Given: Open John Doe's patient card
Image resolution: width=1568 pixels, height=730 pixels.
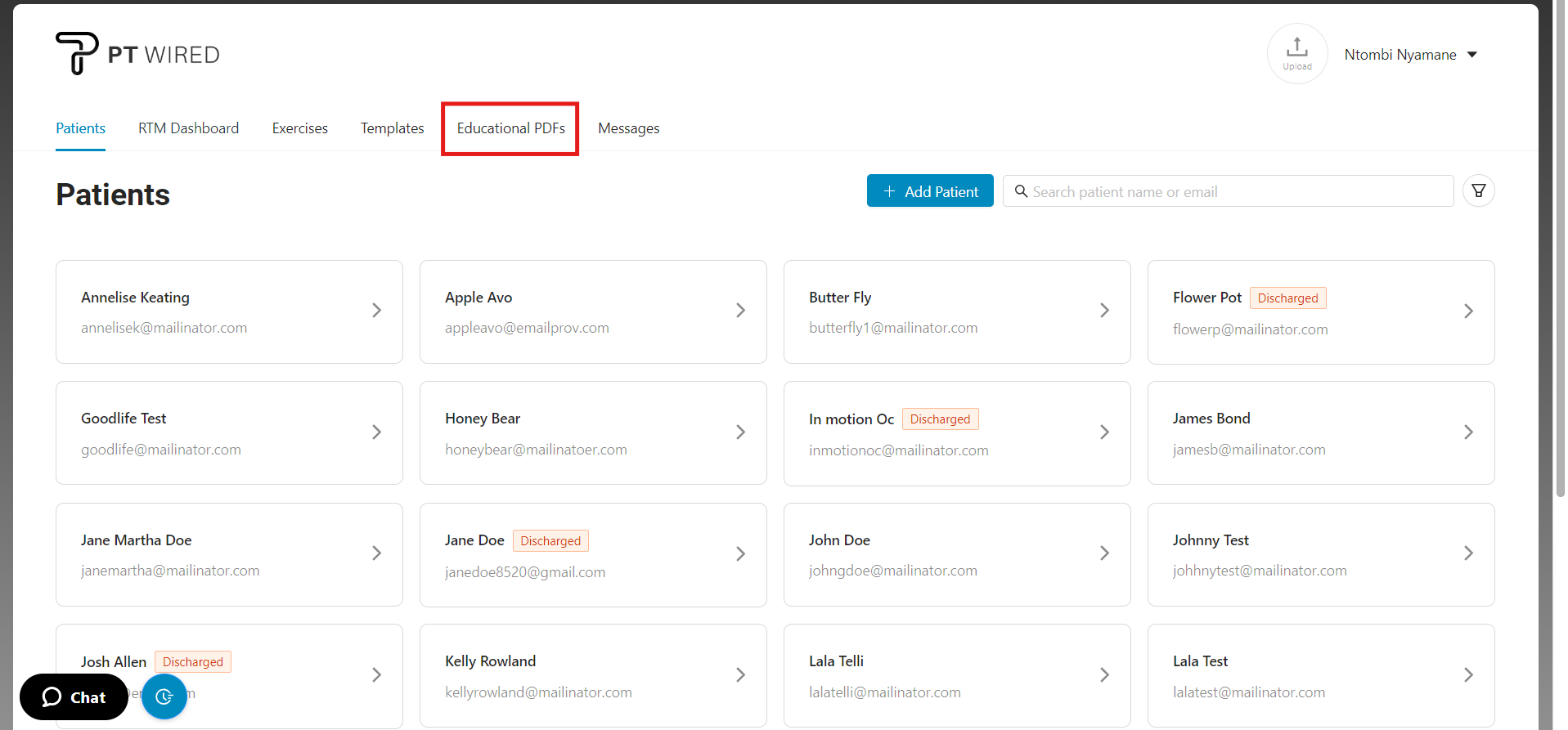Looking at the screenshot, I should tap(956, 554).
